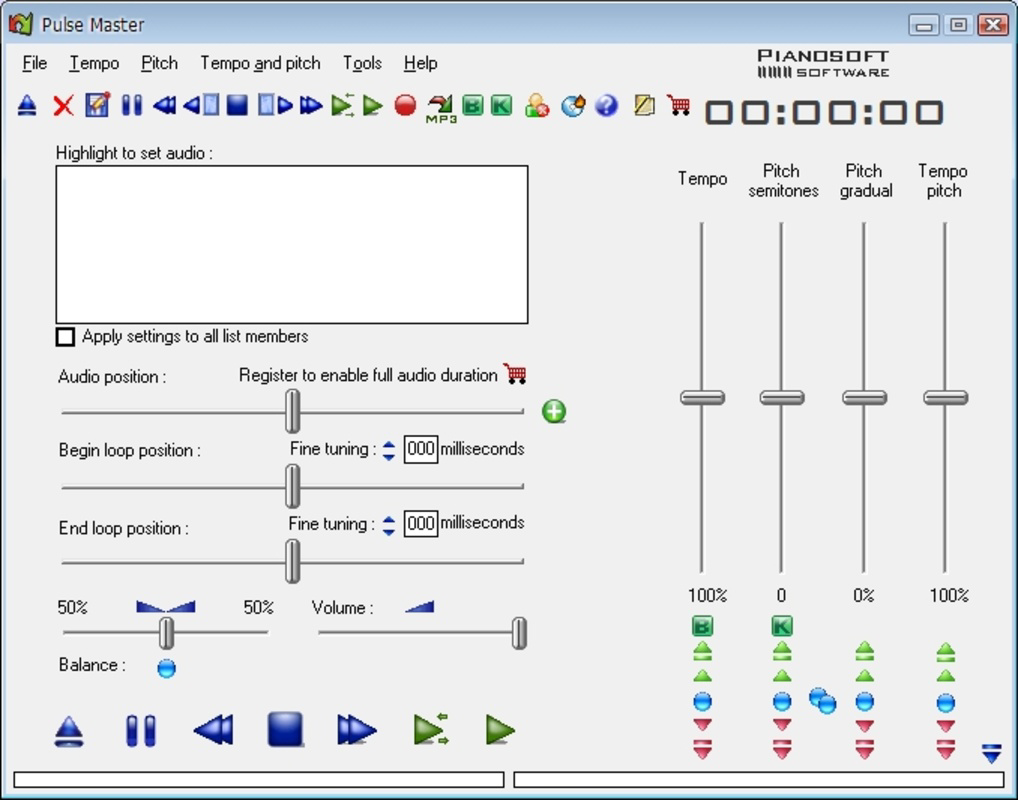
Task: Click the green K icon in the top toolbar
Action: pos(501,105)
